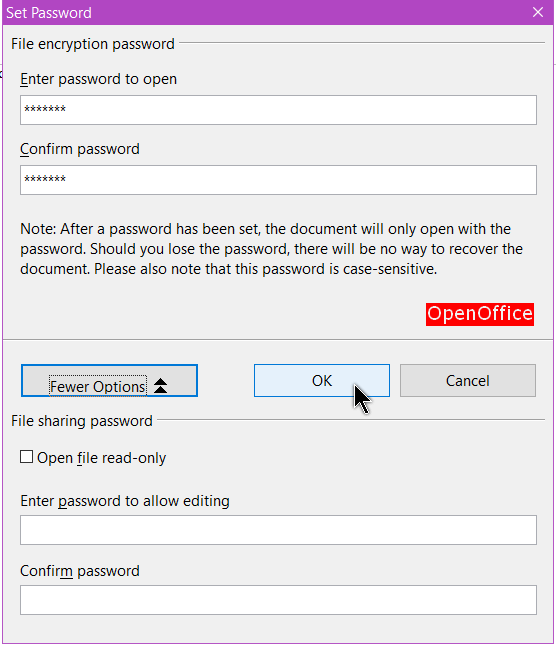Focus the Confirm password field under encryption
This screenshot has width=556, height=646.
(278, 180)
